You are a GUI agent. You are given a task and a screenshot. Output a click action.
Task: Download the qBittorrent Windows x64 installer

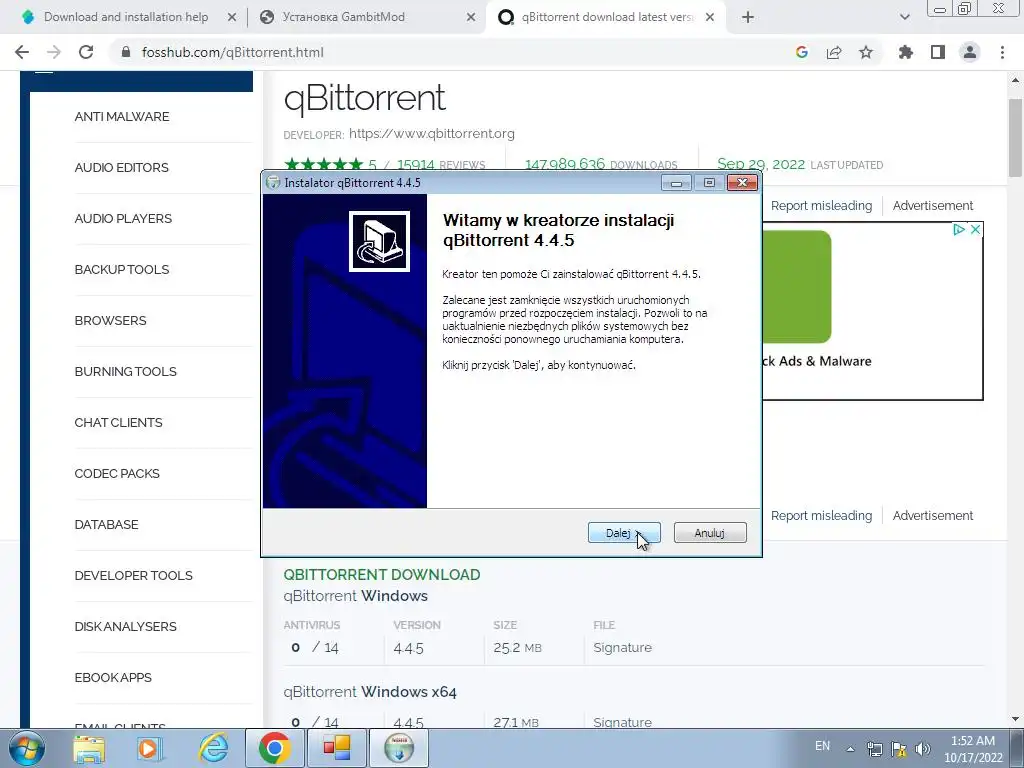click(x=370, y=691)
